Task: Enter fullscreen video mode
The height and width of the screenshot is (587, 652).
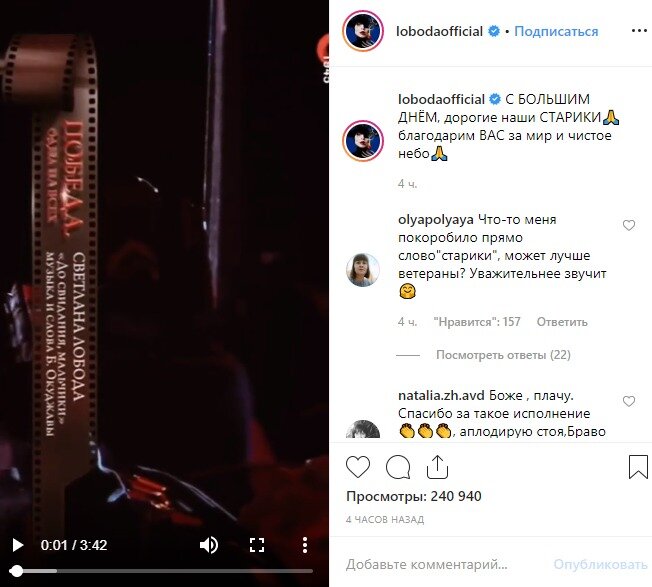Action: pos(257,545)
